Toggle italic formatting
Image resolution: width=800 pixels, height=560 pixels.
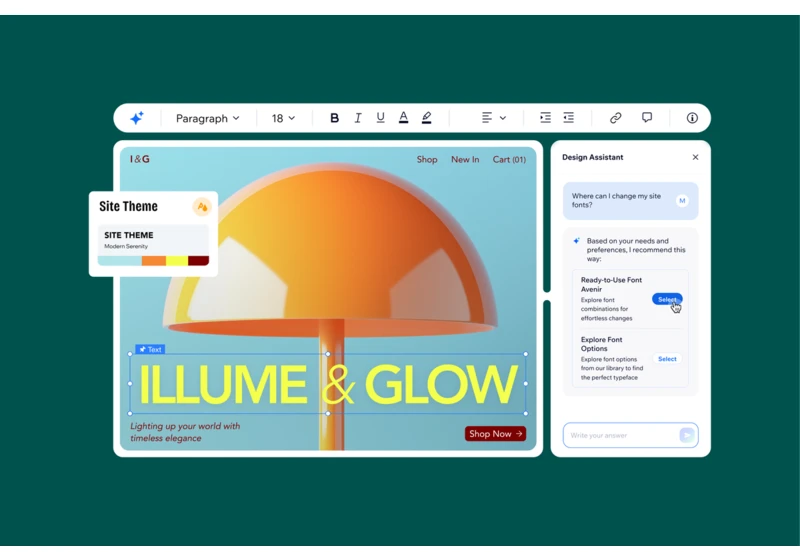click(358, 118)
